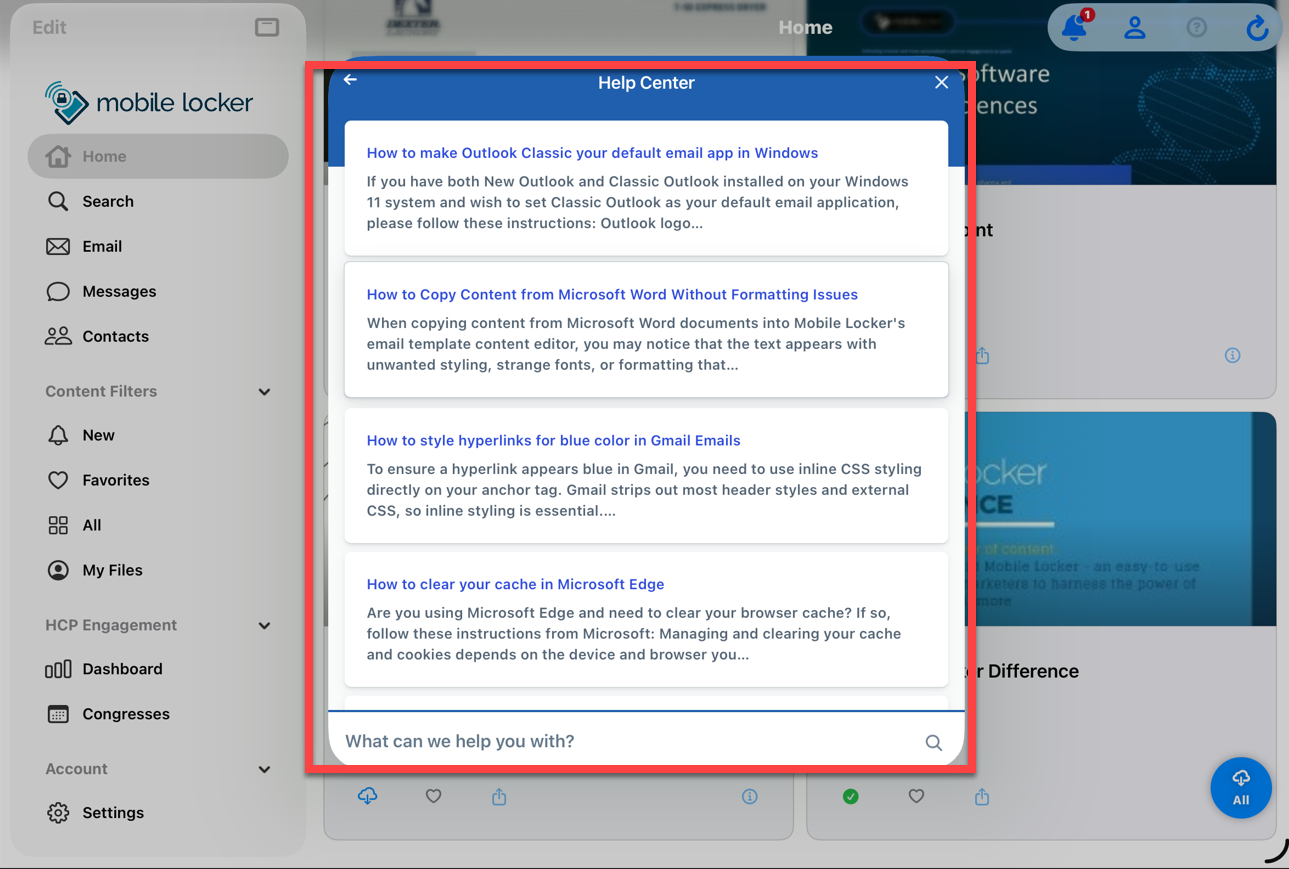Click the blue download All button
Image resolution: width=1289 pixels, height=869 pixels.
1241,788
